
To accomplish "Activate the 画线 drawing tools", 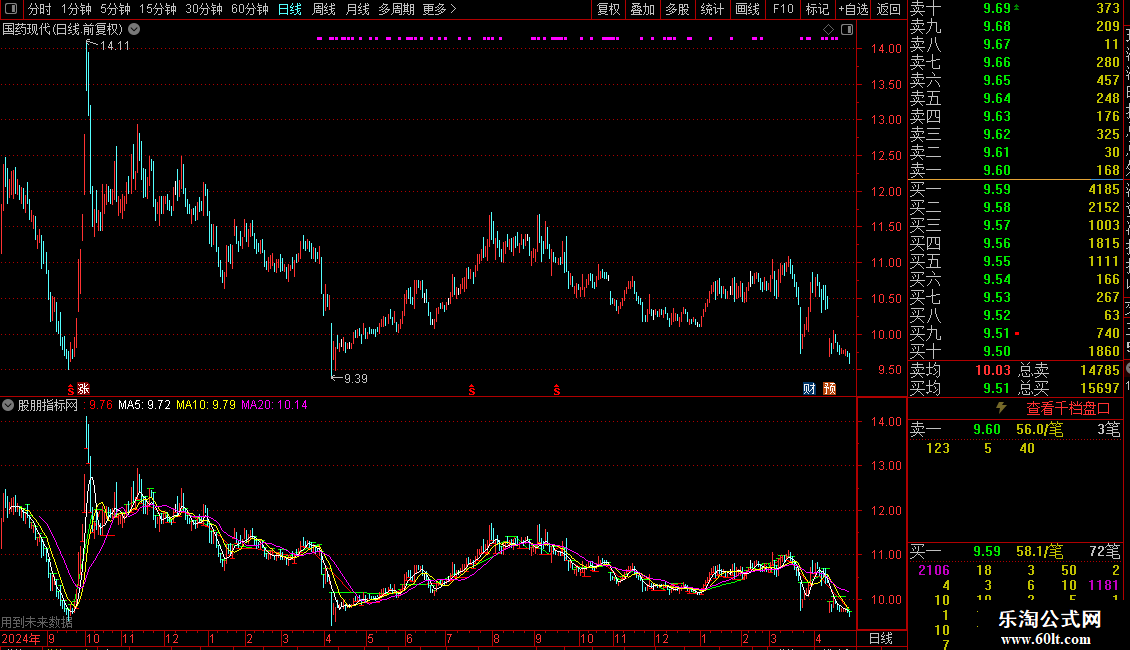I will [747, 9].
